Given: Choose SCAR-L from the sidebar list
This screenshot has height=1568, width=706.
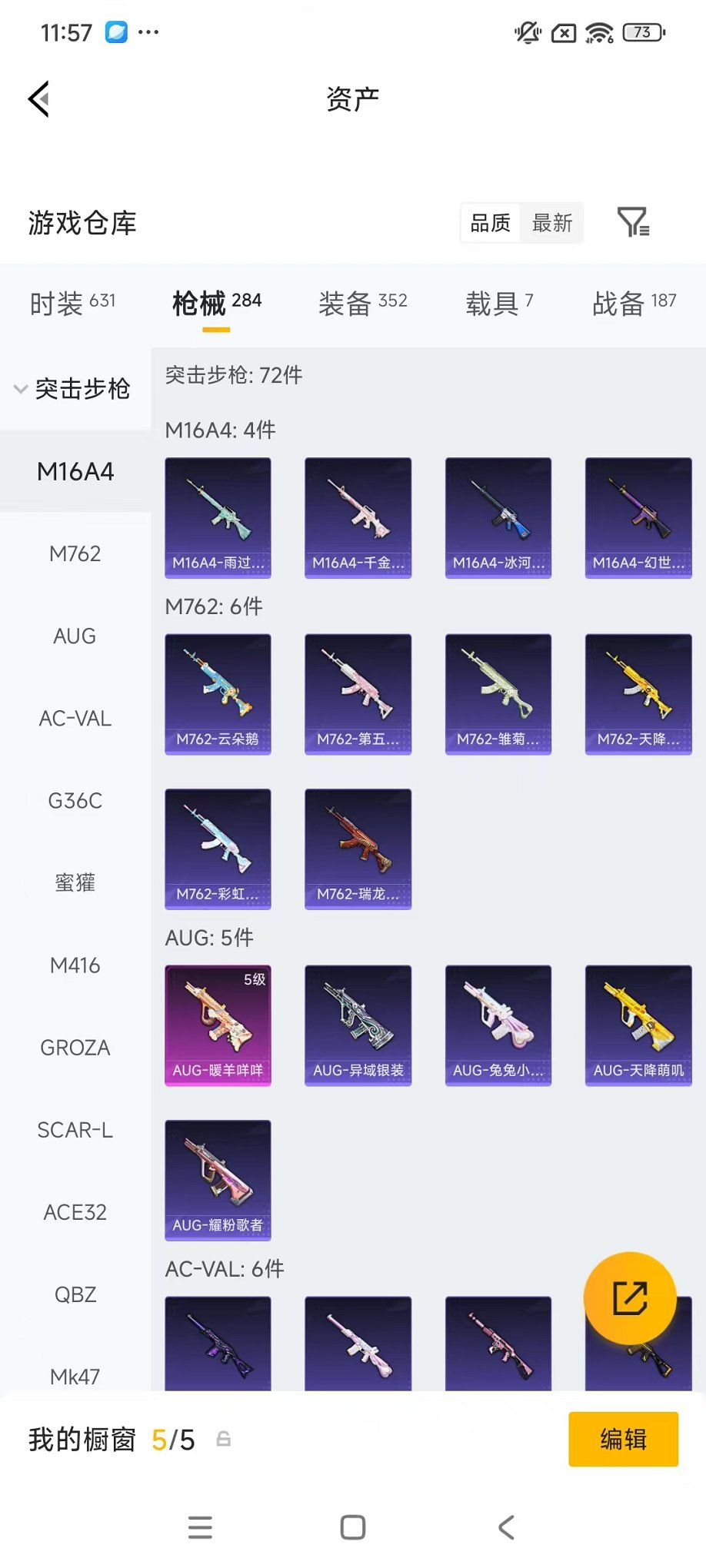Looking at the screenshot, I should tap(75, 1130).
